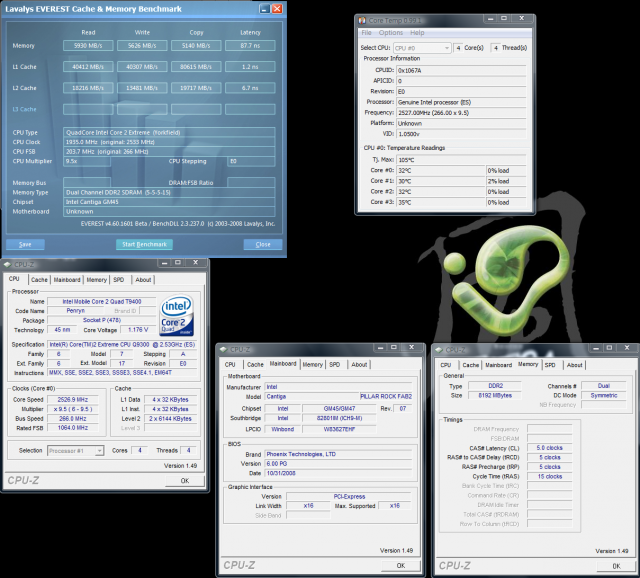Viewport: 640px width, 578px height.
Task: Minimize the EVEREST benchmark window
Action: (264, 9)
